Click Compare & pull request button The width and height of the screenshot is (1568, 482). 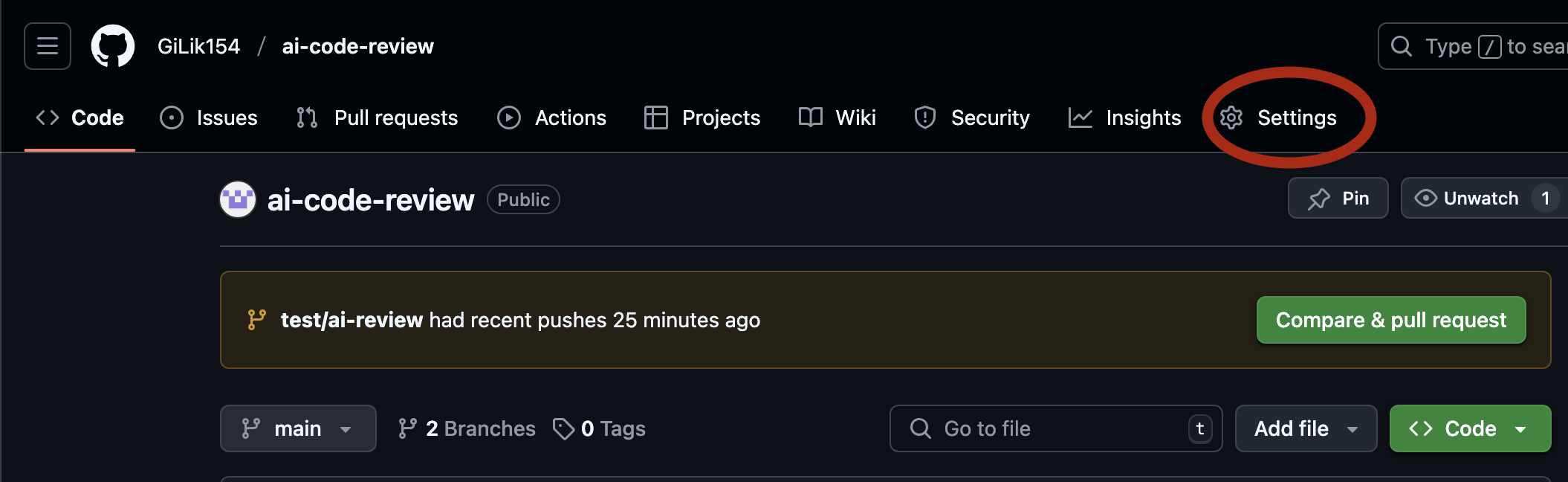[x=1391, y=320]
